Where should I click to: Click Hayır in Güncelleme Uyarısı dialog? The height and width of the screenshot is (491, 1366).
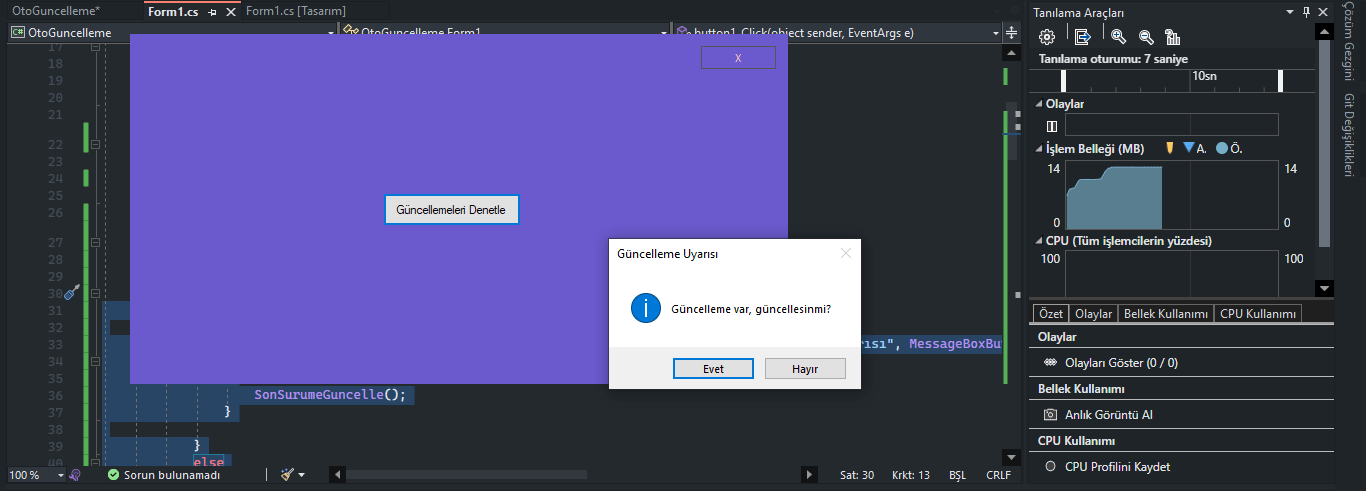[805, 369]
